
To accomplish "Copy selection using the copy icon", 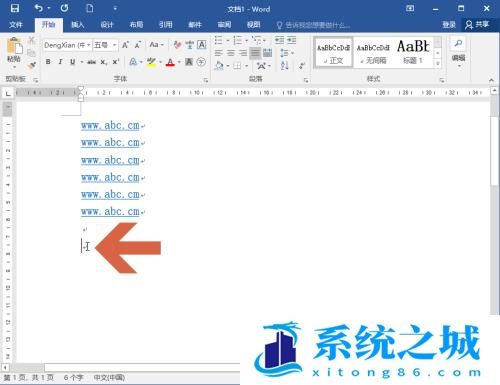I will 31,53.
